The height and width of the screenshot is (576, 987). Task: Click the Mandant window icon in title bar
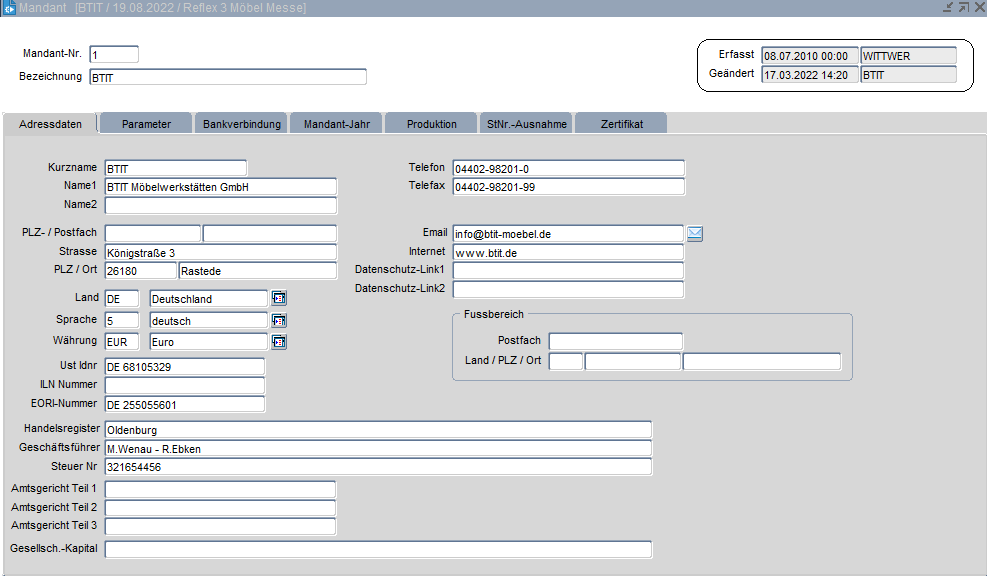pos(8,8)
